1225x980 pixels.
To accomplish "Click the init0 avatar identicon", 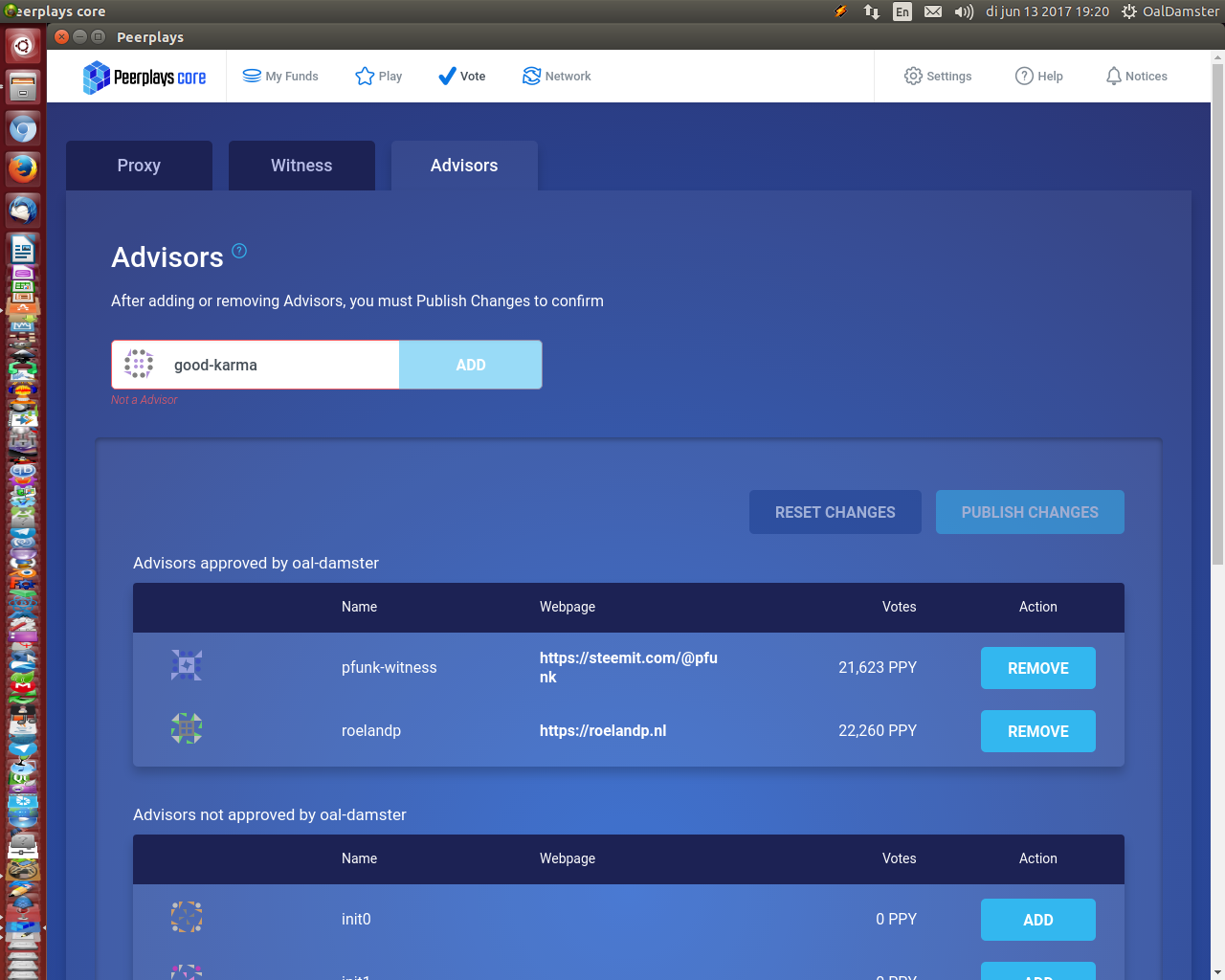I will coord(187,917).
